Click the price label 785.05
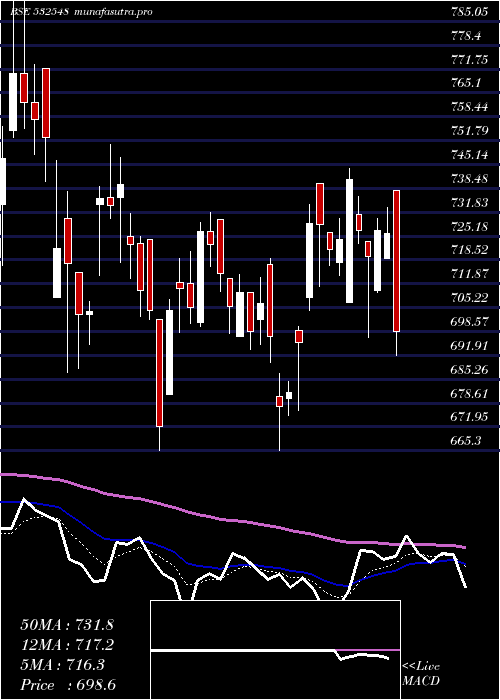This screenshot has height=700, width=500. [x=468, y=12]
